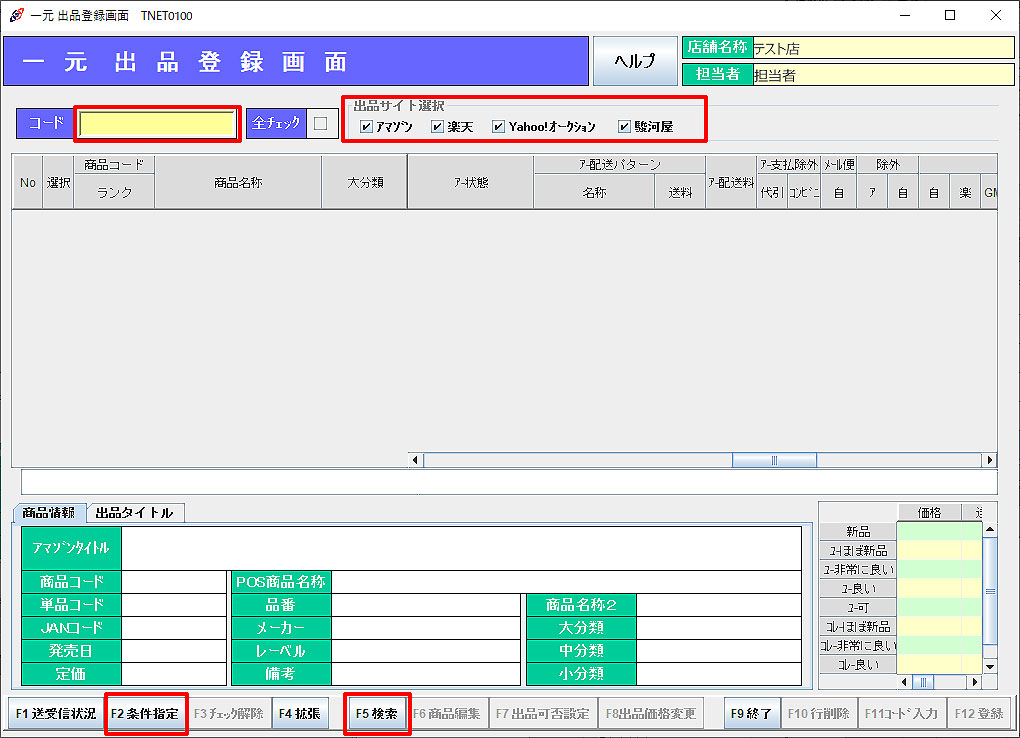Click the F4 拡張 button
This screenshot has width=1020, height=738.
click(299, 714)
